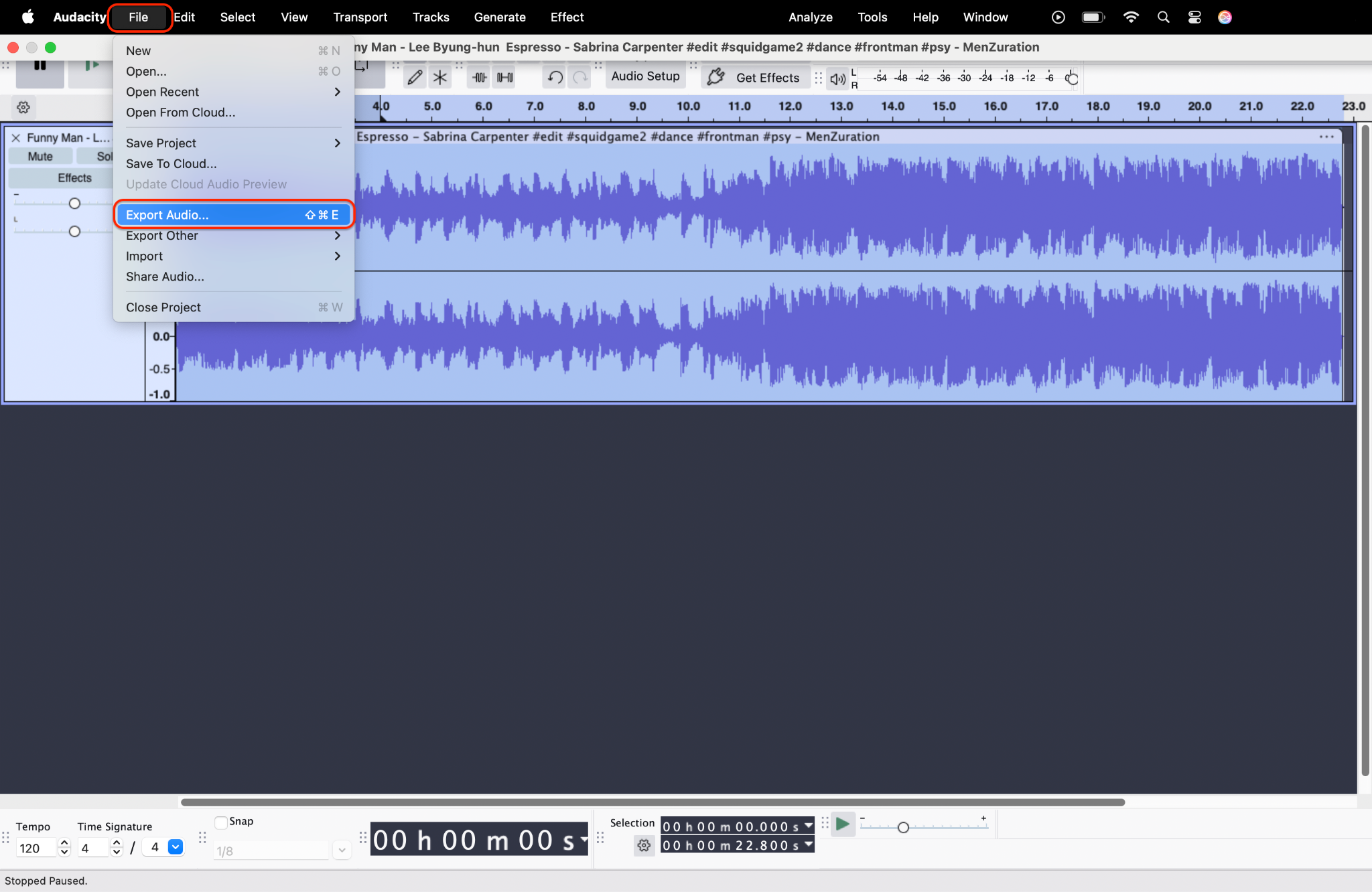Click the horizontal scrollbar
Viewport: 1372px width, 892px height.
pyautogui.click(x=653, y=802)
